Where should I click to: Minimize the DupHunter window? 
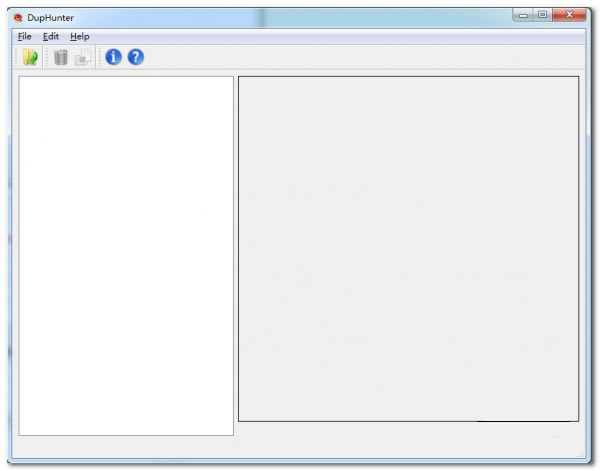(523, 15)
